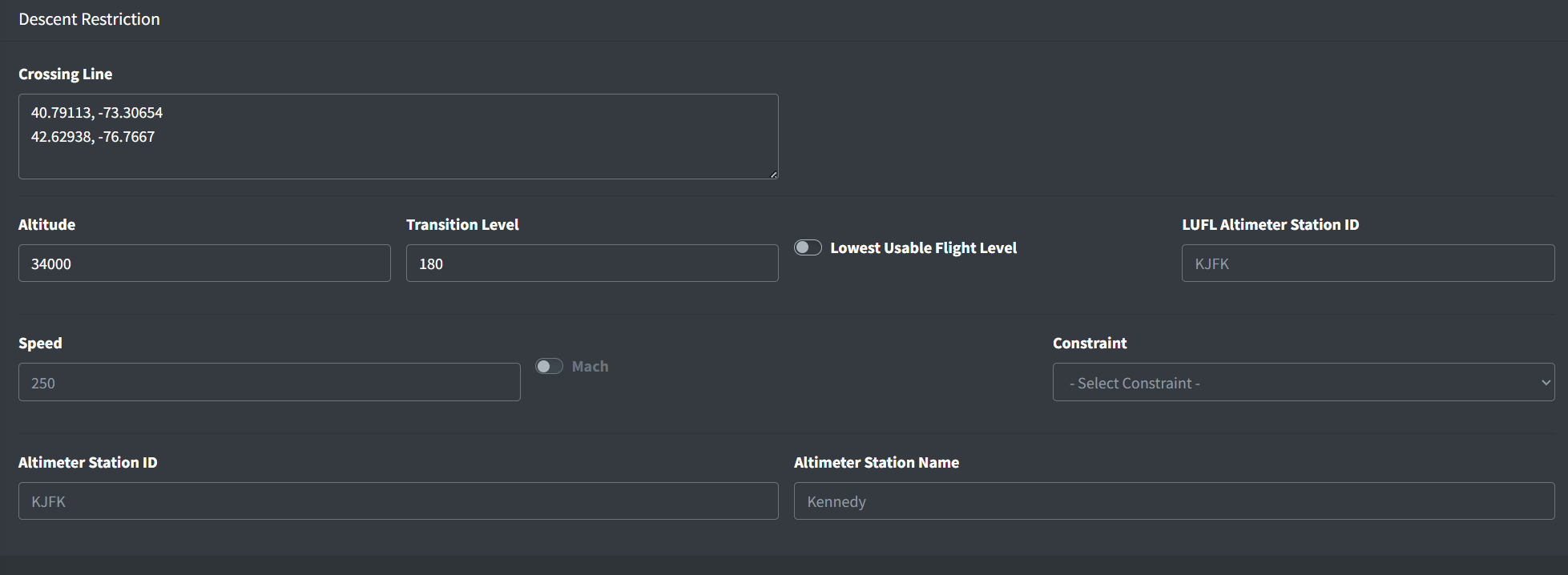Click the Crossing Line label
The image size is (1568, 575).
coord(65,74)
